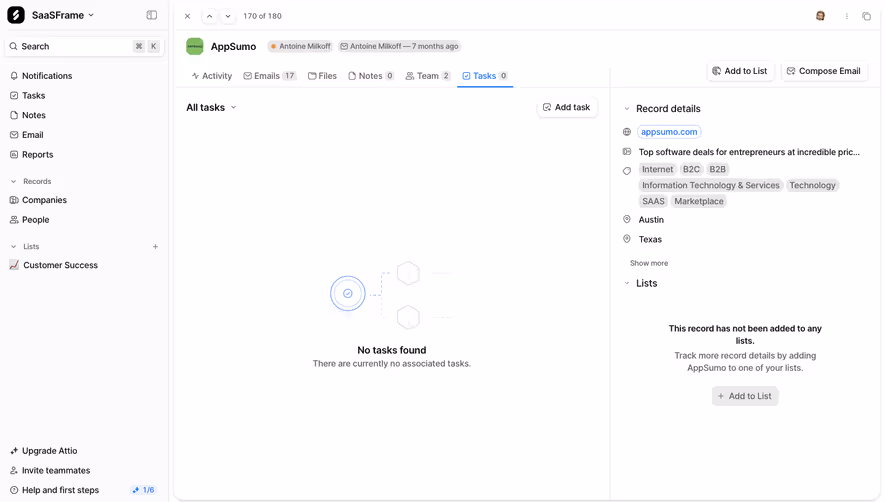Open the SaaSFrame workspace dropdown
885x502 pixels.
click(63, 15)
